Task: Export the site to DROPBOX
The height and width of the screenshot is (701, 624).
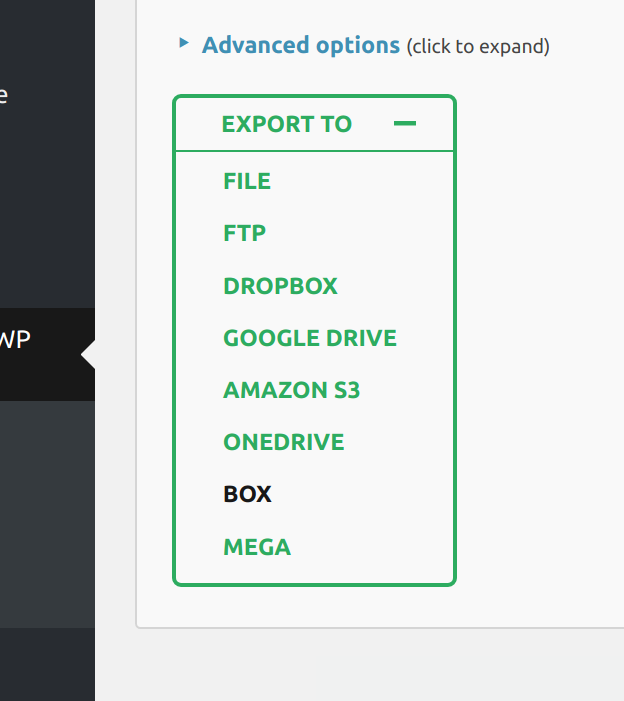Action: [281, 286]
